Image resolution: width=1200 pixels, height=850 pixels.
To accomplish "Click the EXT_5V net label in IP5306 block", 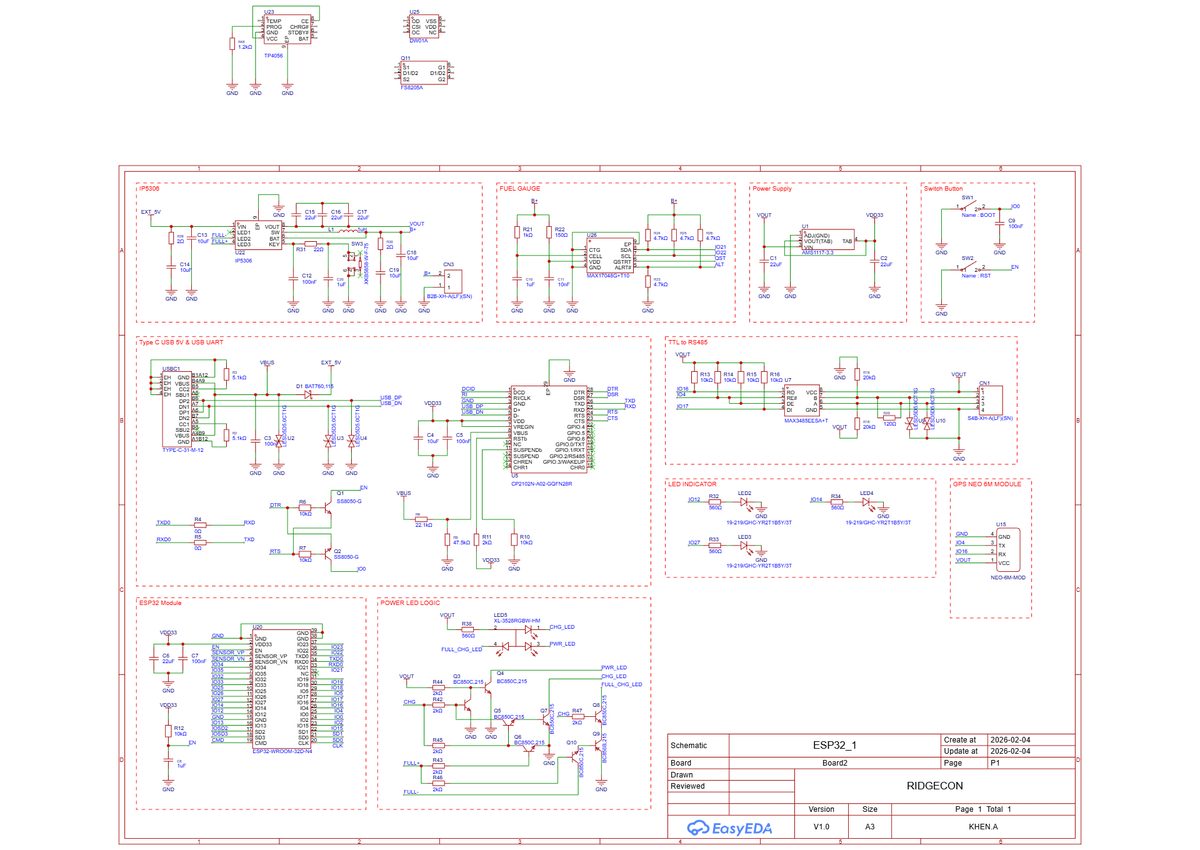I will point(150,212).
